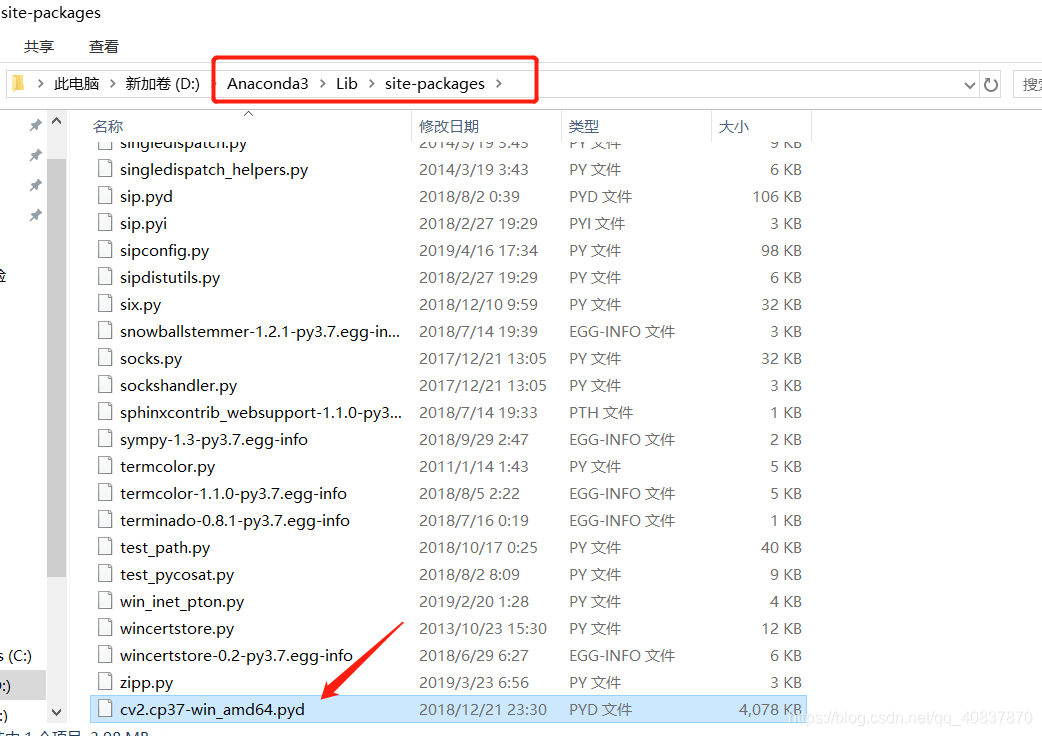Image resolution: width=1042 pixels, height=736 pixels.
Task: Expand chevron after Anaconda3 breadcrumb
Action: tap(323, 84)
